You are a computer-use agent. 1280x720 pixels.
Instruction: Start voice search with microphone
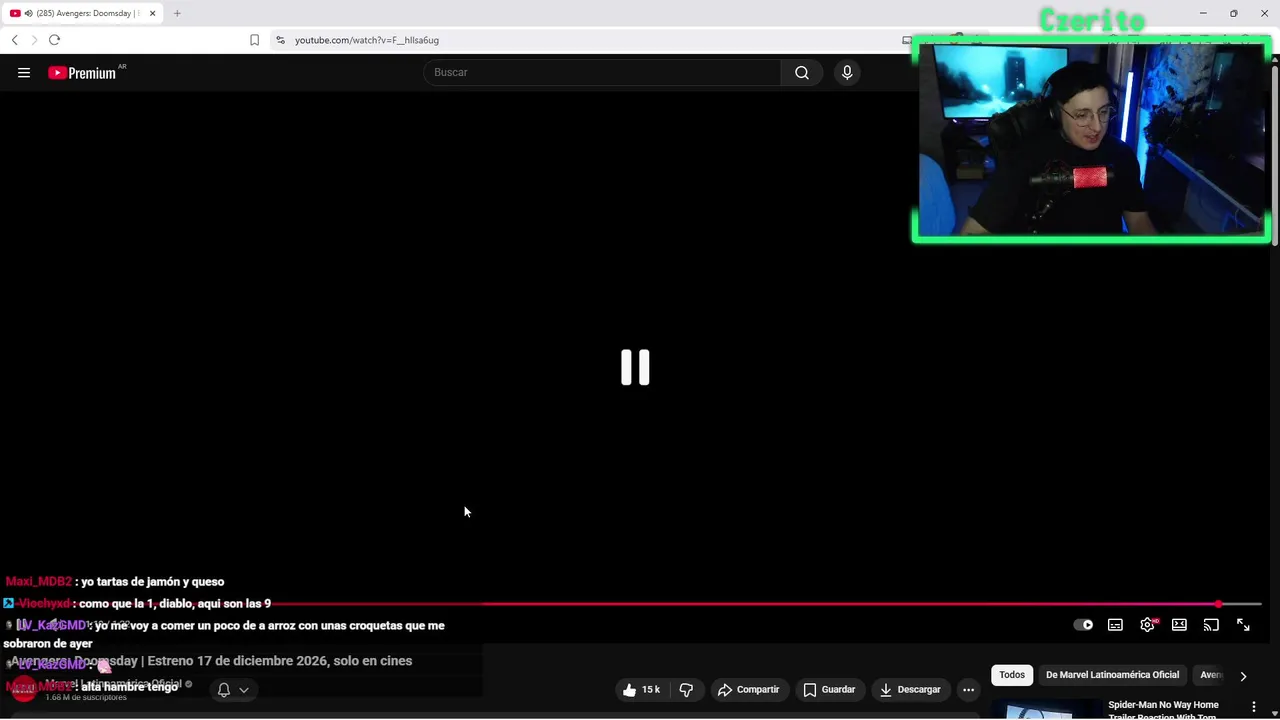847,72
